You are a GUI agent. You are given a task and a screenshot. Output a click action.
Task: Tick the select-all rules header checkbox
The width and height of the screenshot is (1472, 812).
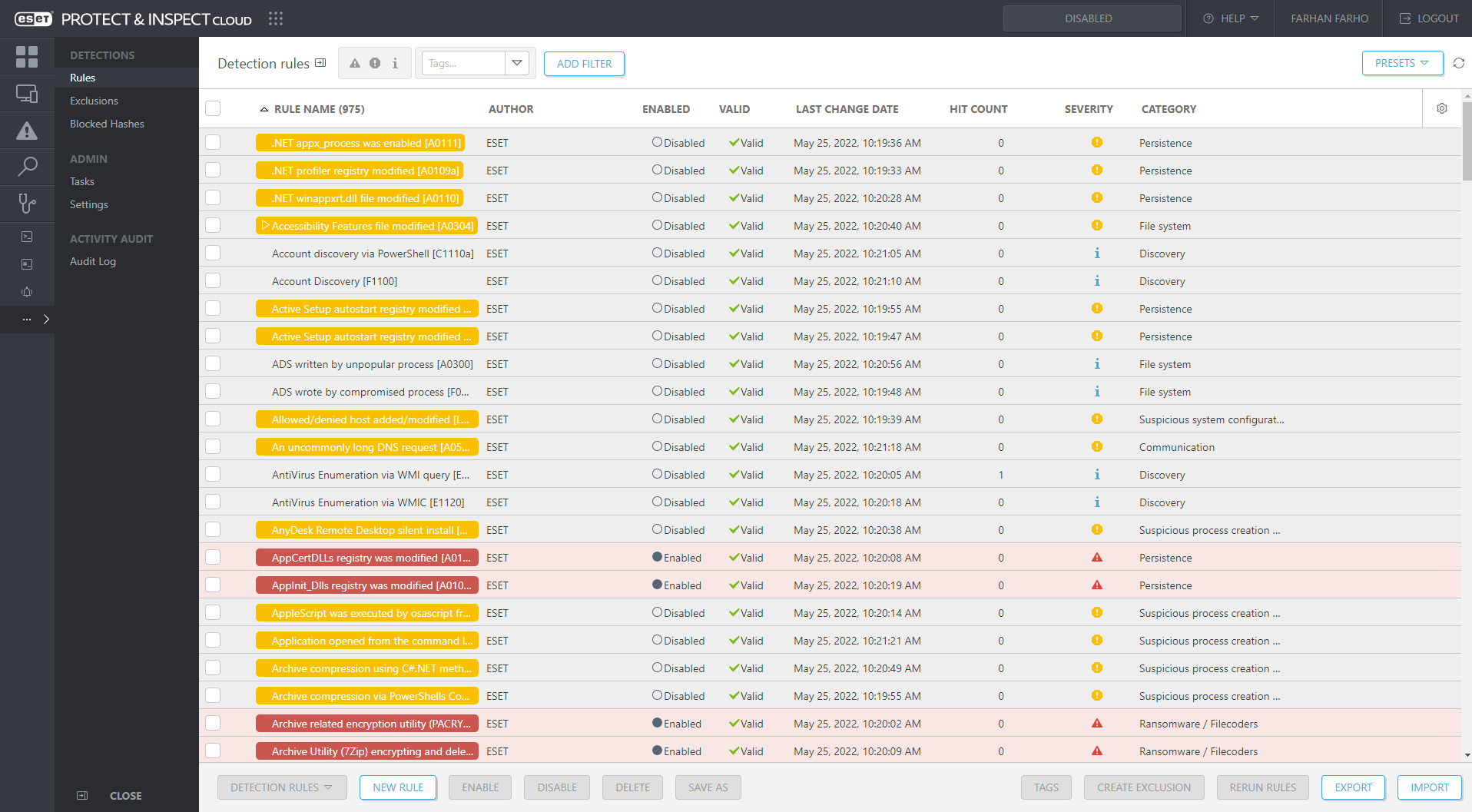tap(213, 108)
